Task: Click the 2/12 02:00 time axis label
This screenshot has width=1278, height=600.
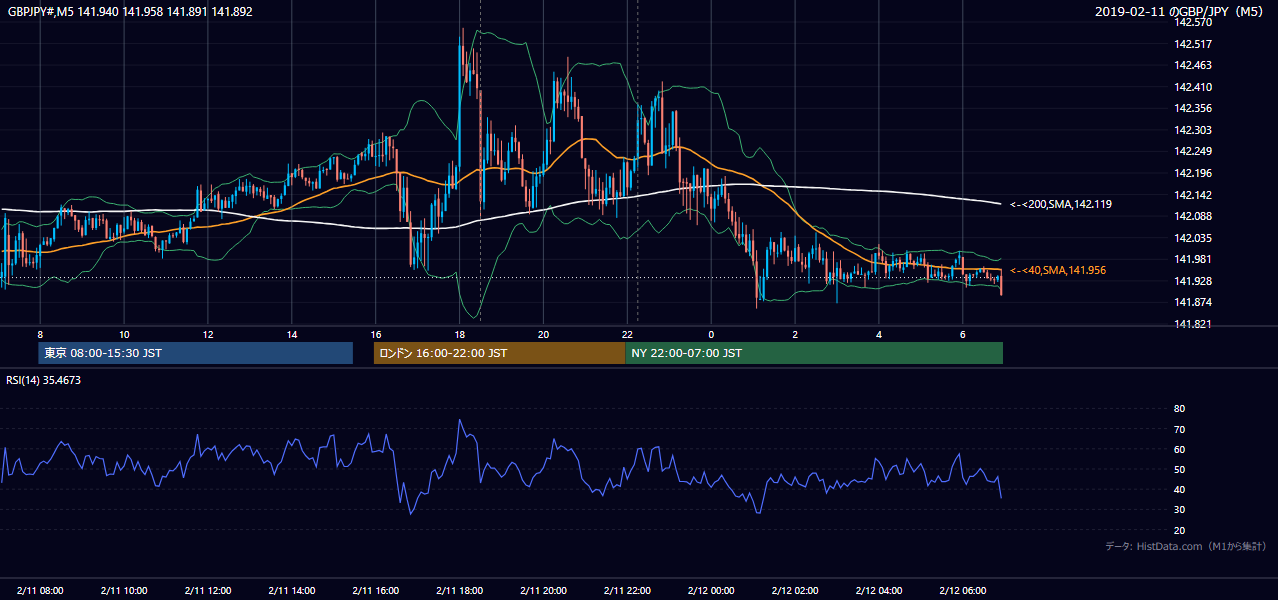Action: point(795,591)
